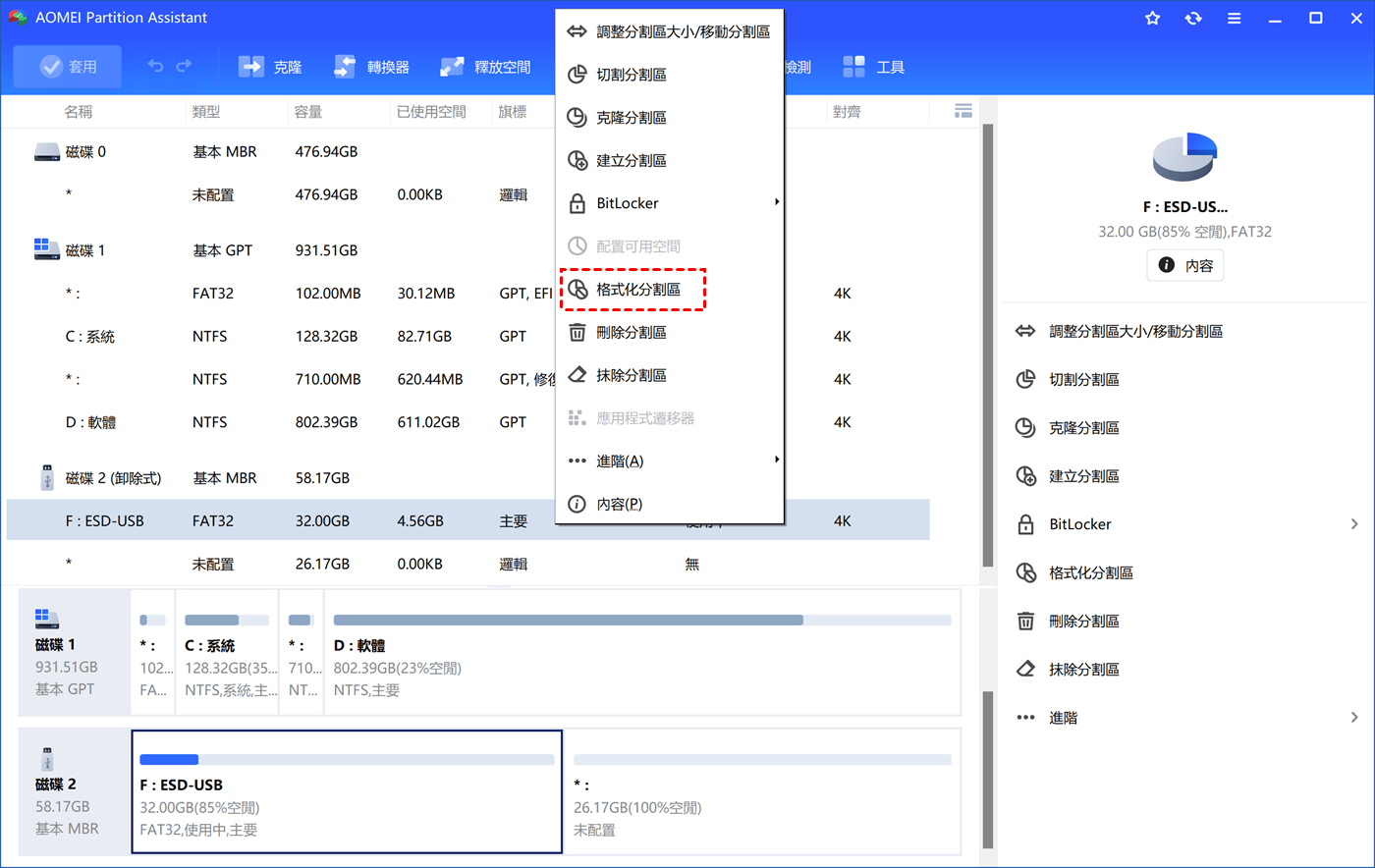
Task: Click the partition list vertical scrollbar
Action: (988, 344)
